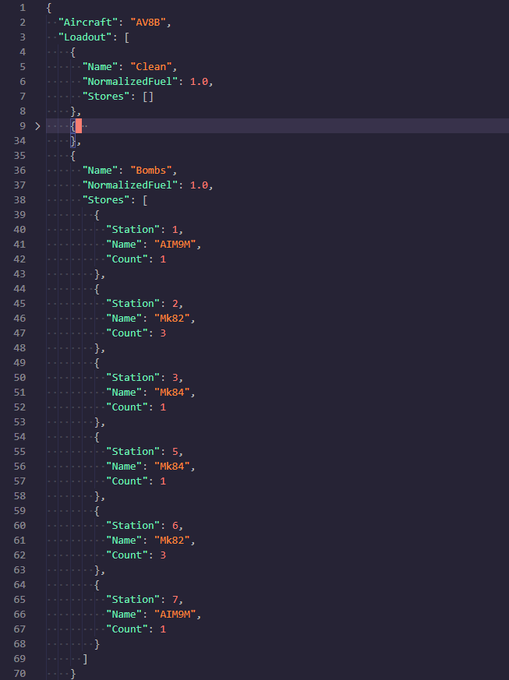Click the "Bombs" name value
The image size is (509, 680).
(x=151, y=170)
